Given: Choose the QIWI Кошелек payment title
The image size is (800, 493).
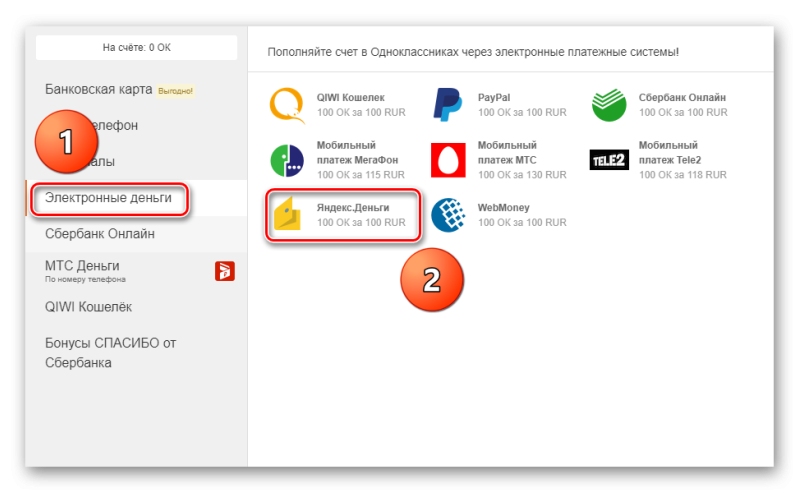Looking at the screenshot, I should (x=351, y=97).
